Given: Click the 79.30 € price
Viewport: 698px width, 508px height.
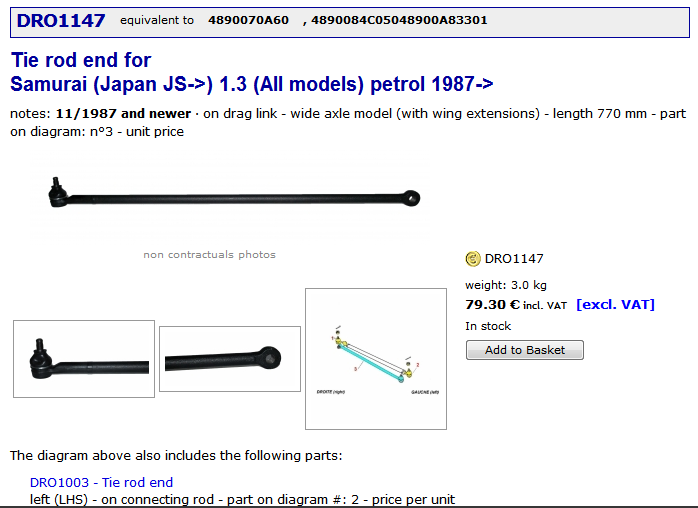Looking at the screenshot, I should (x=493, y=305).
